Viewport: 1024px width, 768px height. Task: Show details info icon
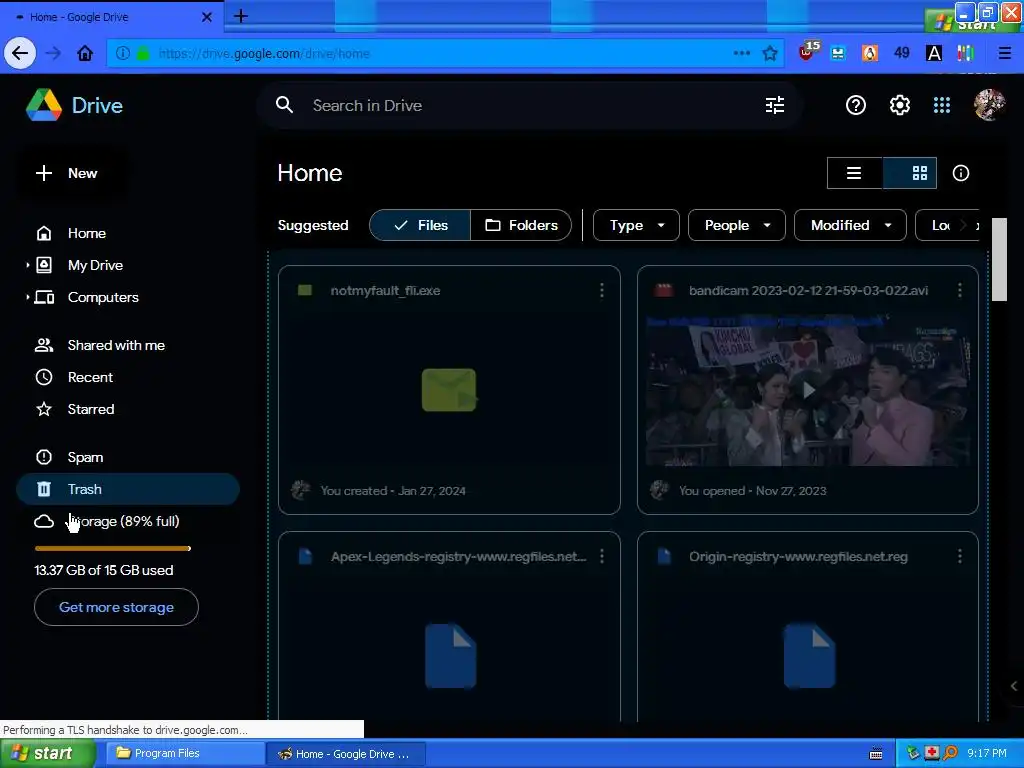pyautogui.click(x=961, y=173)
